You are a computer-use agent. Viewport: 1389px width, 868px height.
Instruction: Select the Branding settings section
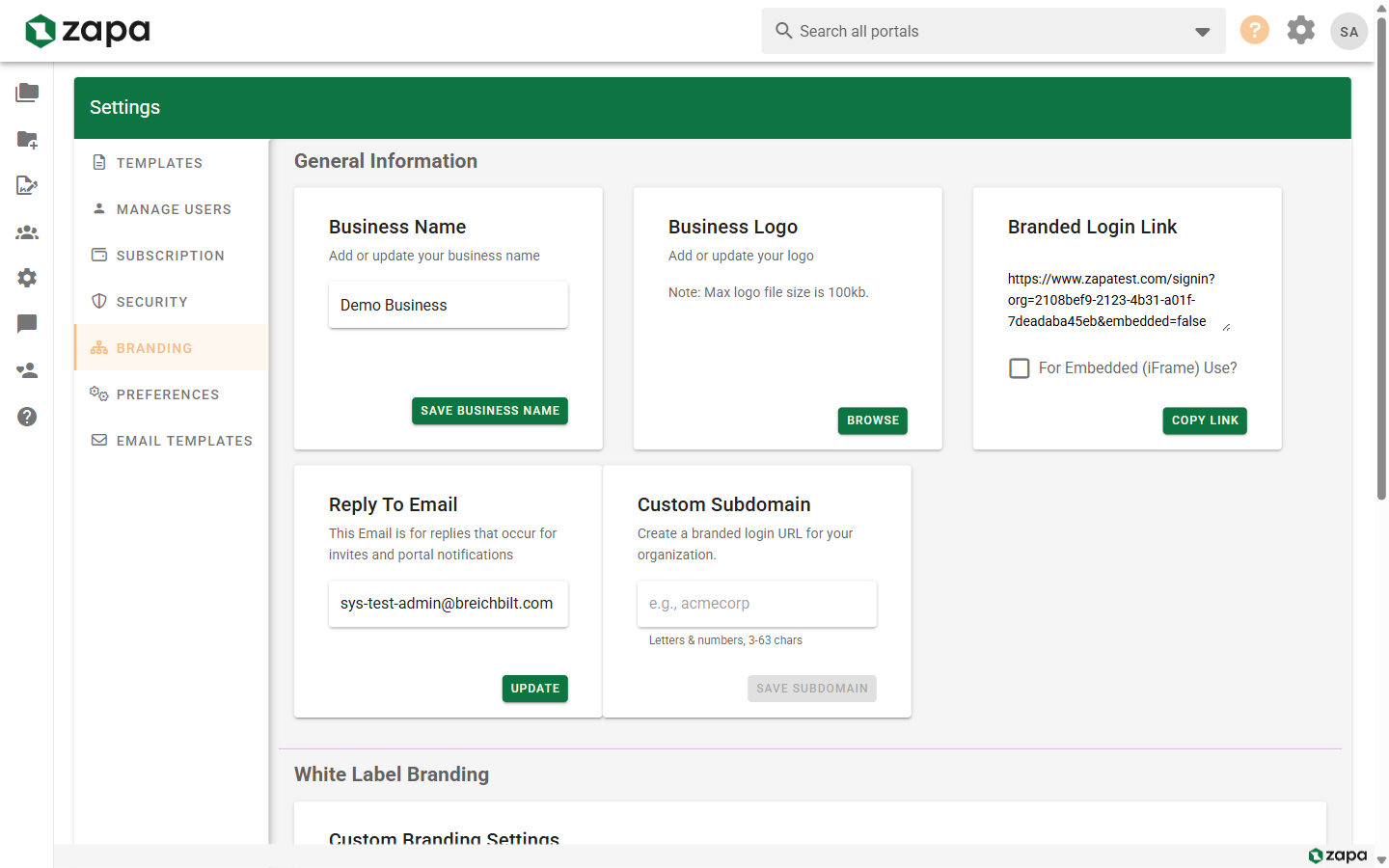point(172,347)
